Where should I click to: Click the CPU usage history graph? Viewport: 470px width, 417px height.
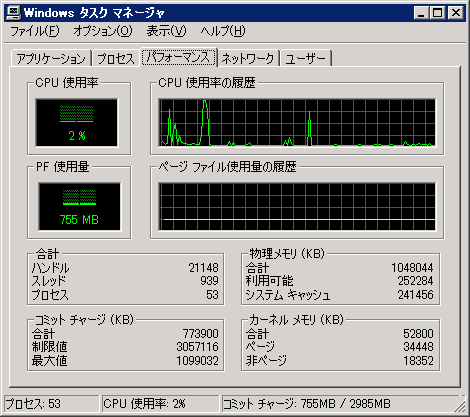pyautogui.click(x=297, y=122)
